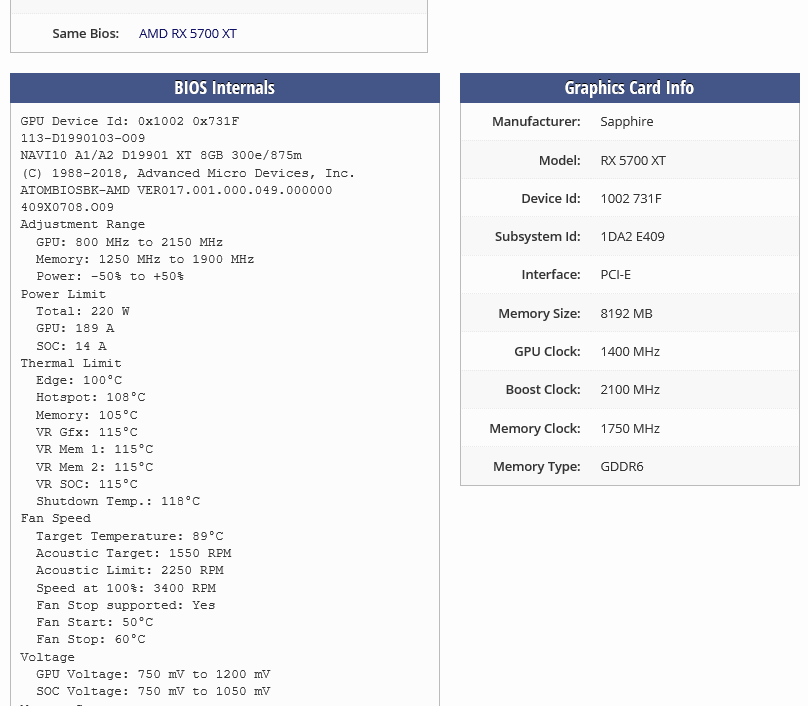Click the Manufacturer value 'Sapphire'
Viewport: 808px width, 706px height.
click(x=627, y=122)
